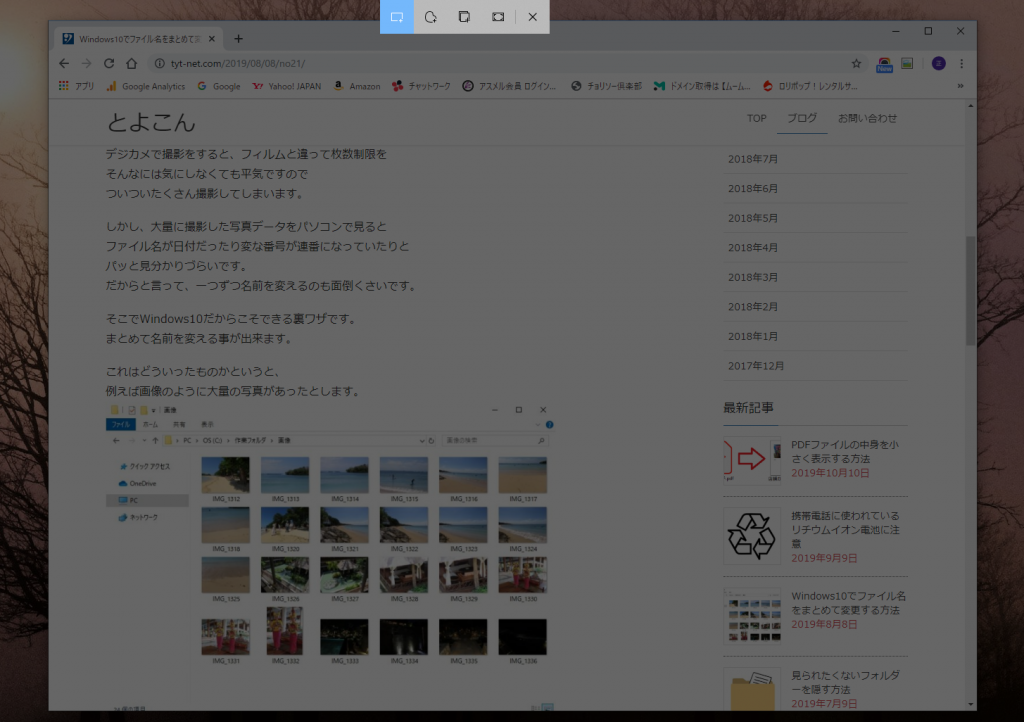Choose the window snip mode
The image size is (1024, 722).
tap(464, 17)
